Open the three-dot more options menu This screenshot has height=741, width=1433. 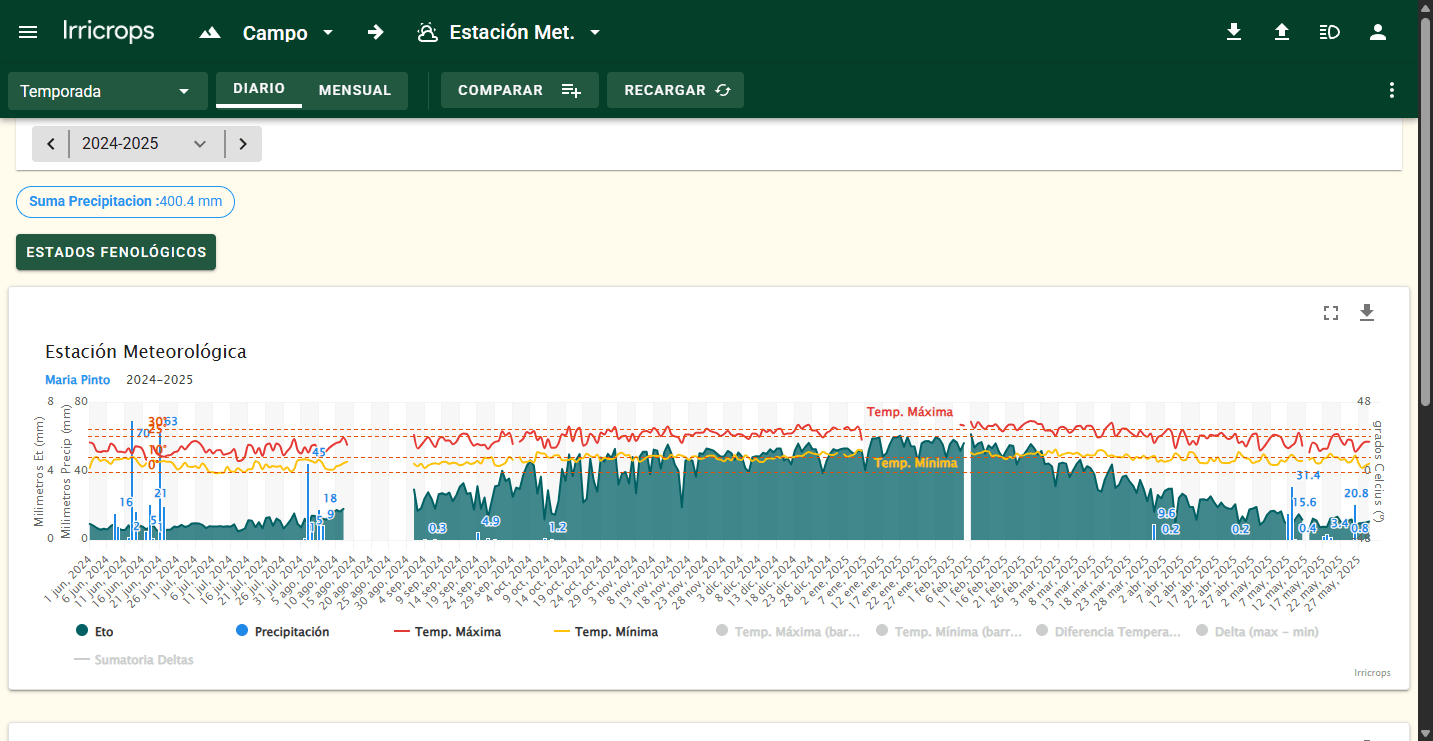(x=1391, y=90)
